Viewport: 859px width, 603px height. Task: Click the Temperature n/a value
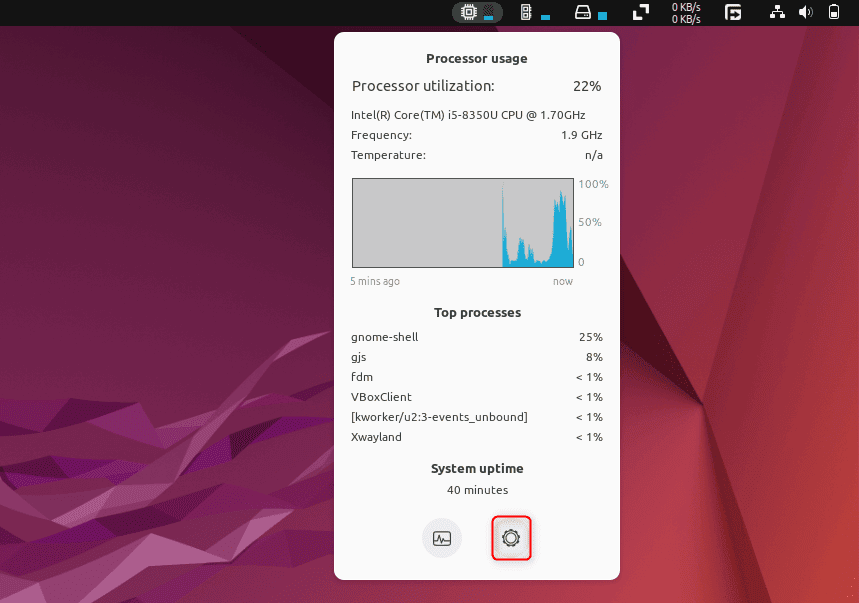click(x=594, y=155)
